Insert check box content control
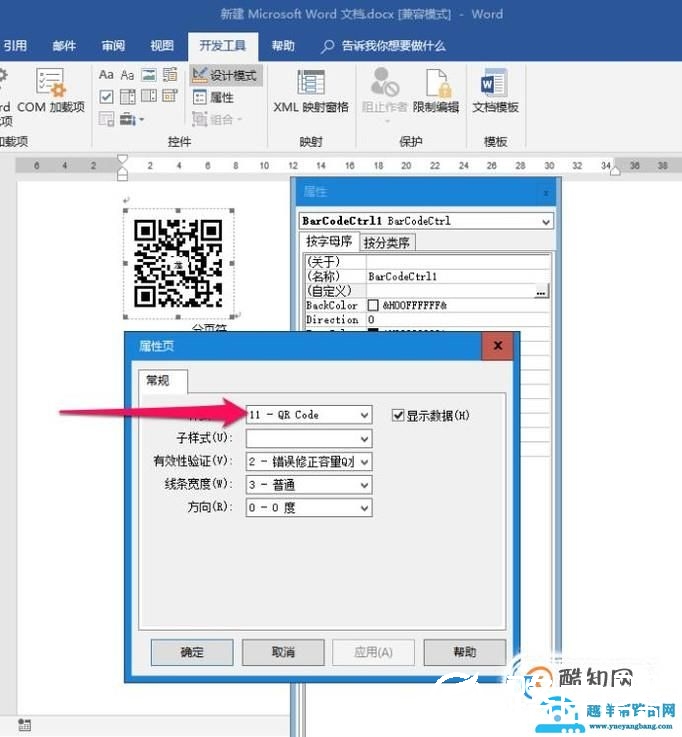The height and width of the screenshot is (737, 682). pos(107,97)
